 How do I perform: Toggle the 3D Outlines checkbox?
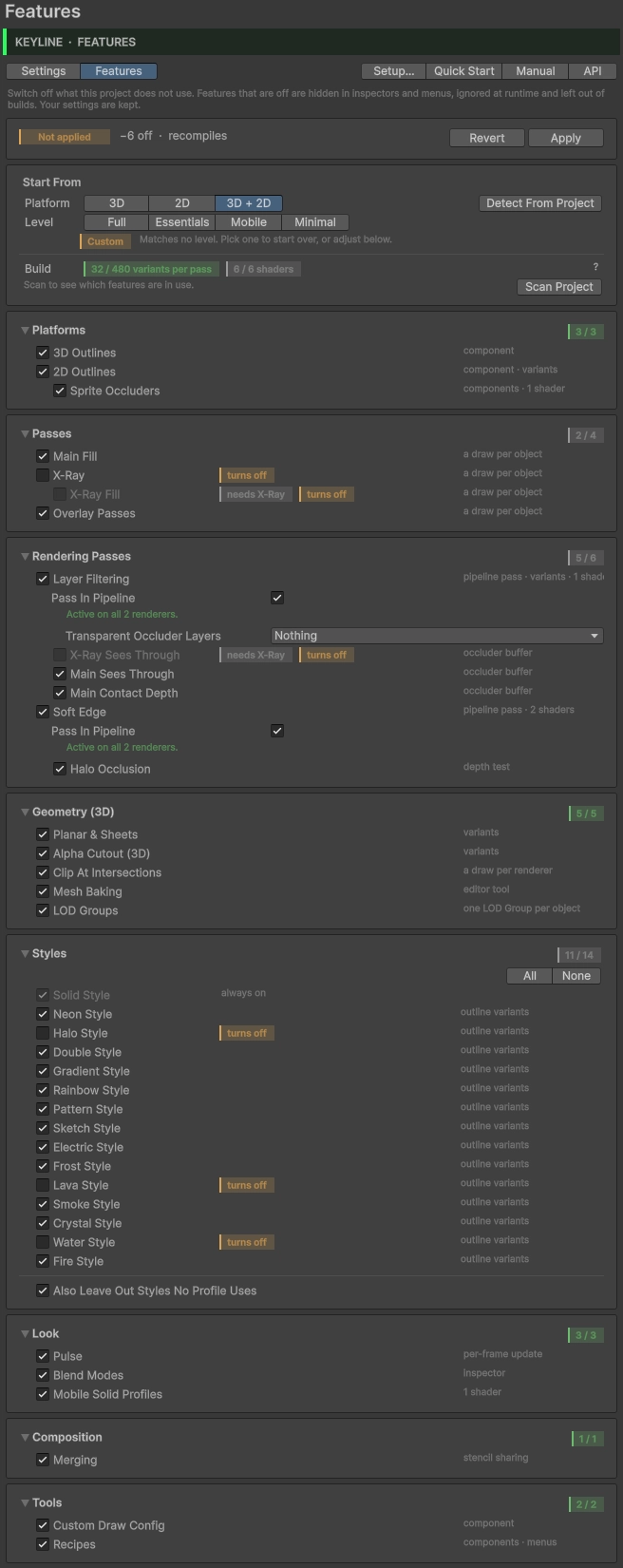tap(43, 353)
